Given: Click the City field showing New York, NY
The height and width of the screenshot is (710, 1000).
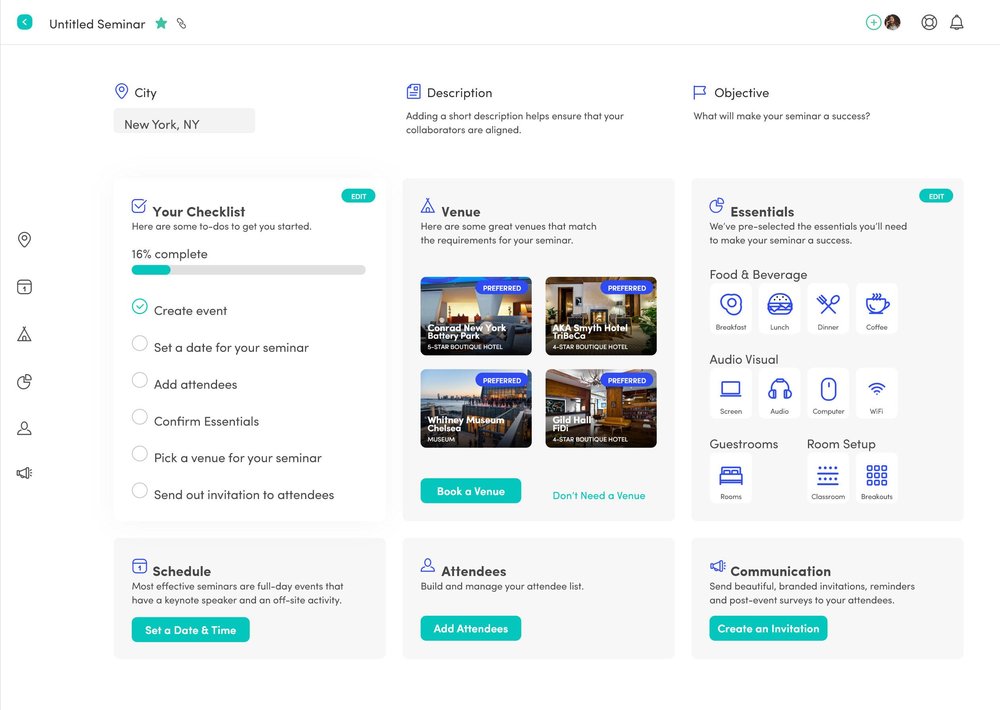Looking at the screenshot, I should pos(184,121).
